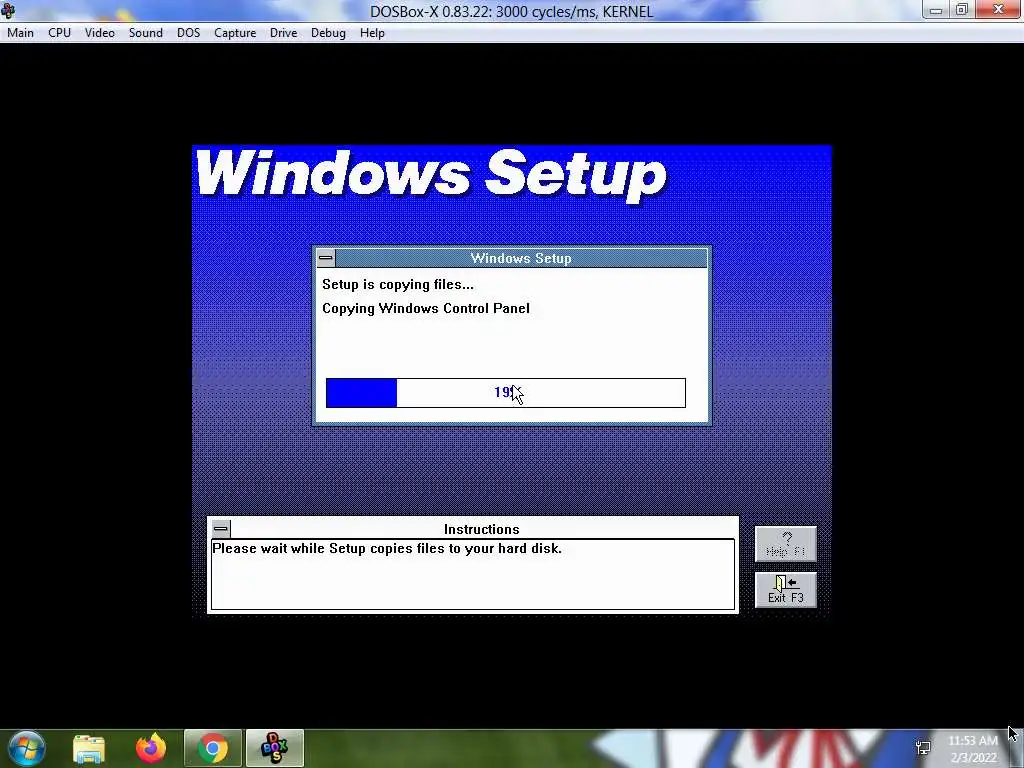Open the Debug menu
This screenshot has width=1024, height=768.
click(x=328, y=33)
